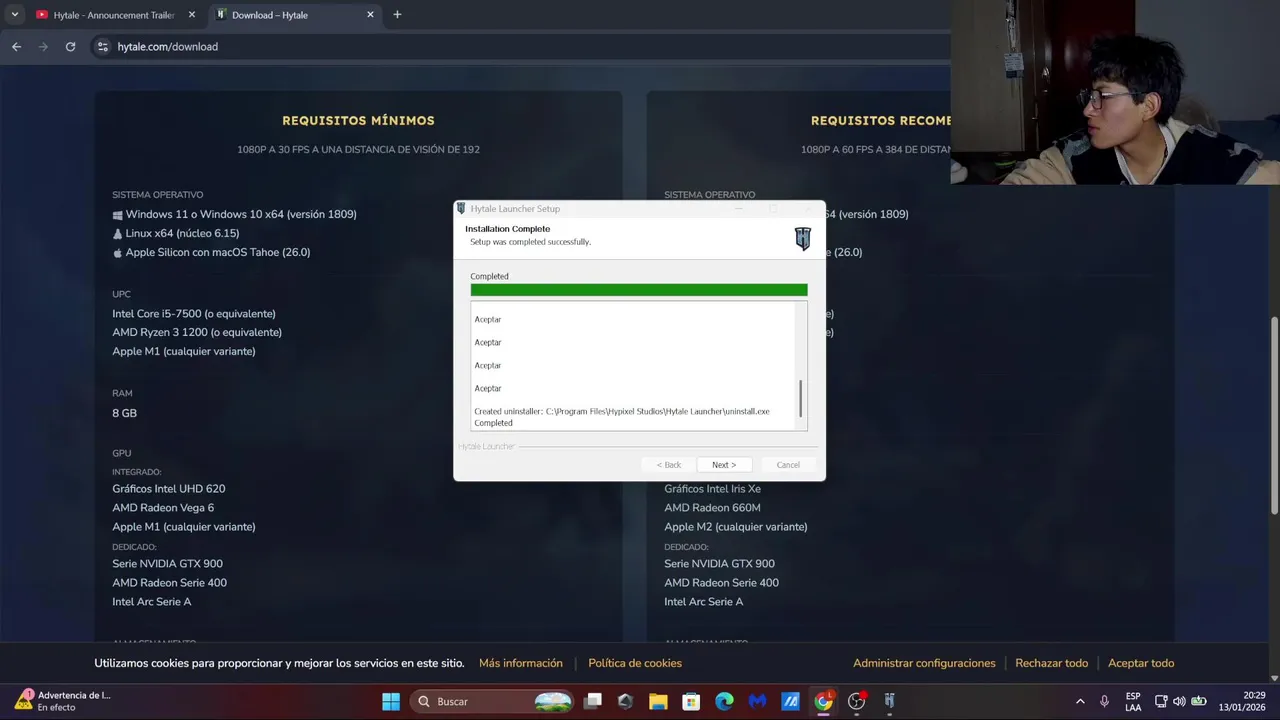Show hidden system tray icons

pyautogui.click(x=1080, y=701)
